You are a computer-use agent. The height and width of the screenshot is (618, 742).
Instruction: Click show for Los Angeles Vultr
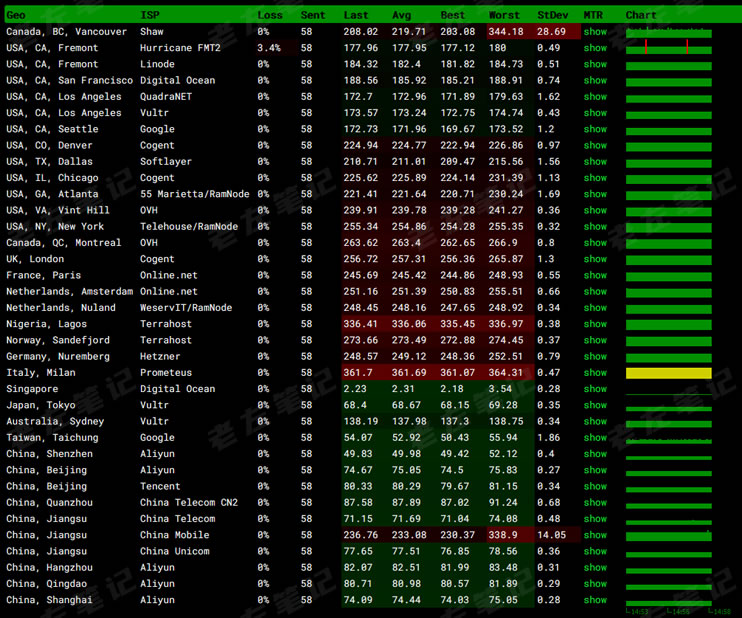pyautogui.click(x=595, y=113)
